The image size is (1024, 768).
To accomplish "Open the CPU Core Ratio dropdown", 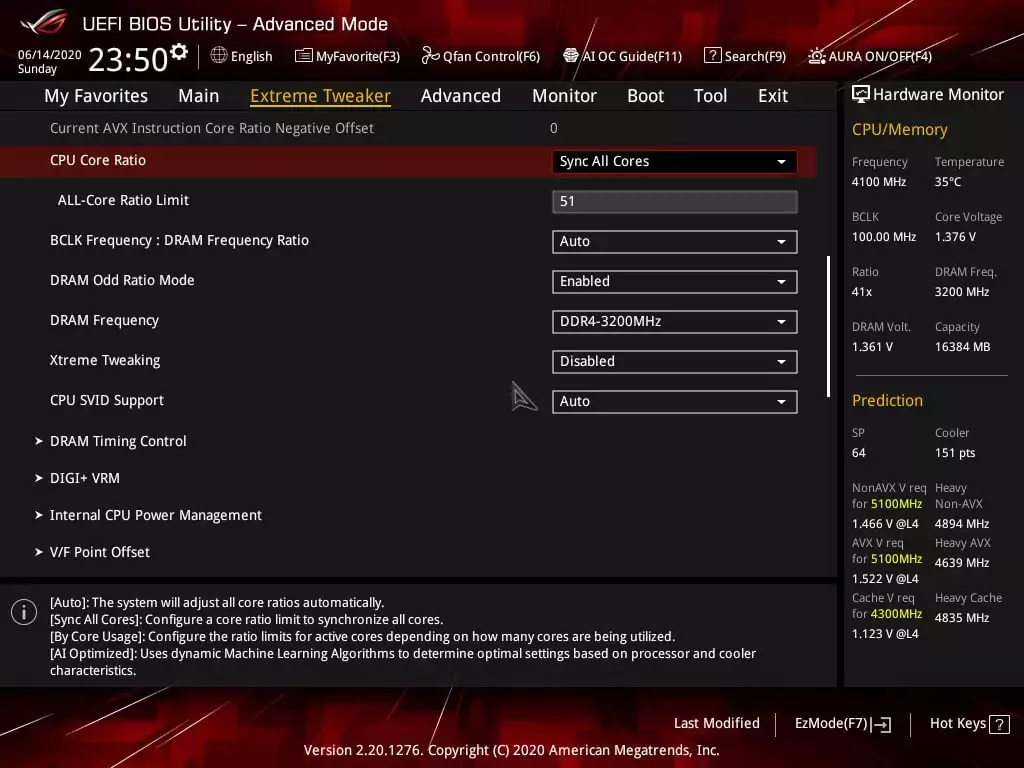I will click(674, 161).
